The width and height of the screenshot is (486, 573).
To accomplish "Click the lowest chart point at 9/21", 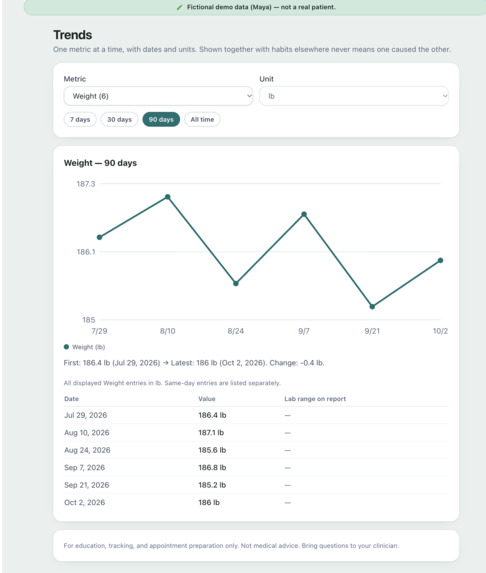I will tap(372, 306).
